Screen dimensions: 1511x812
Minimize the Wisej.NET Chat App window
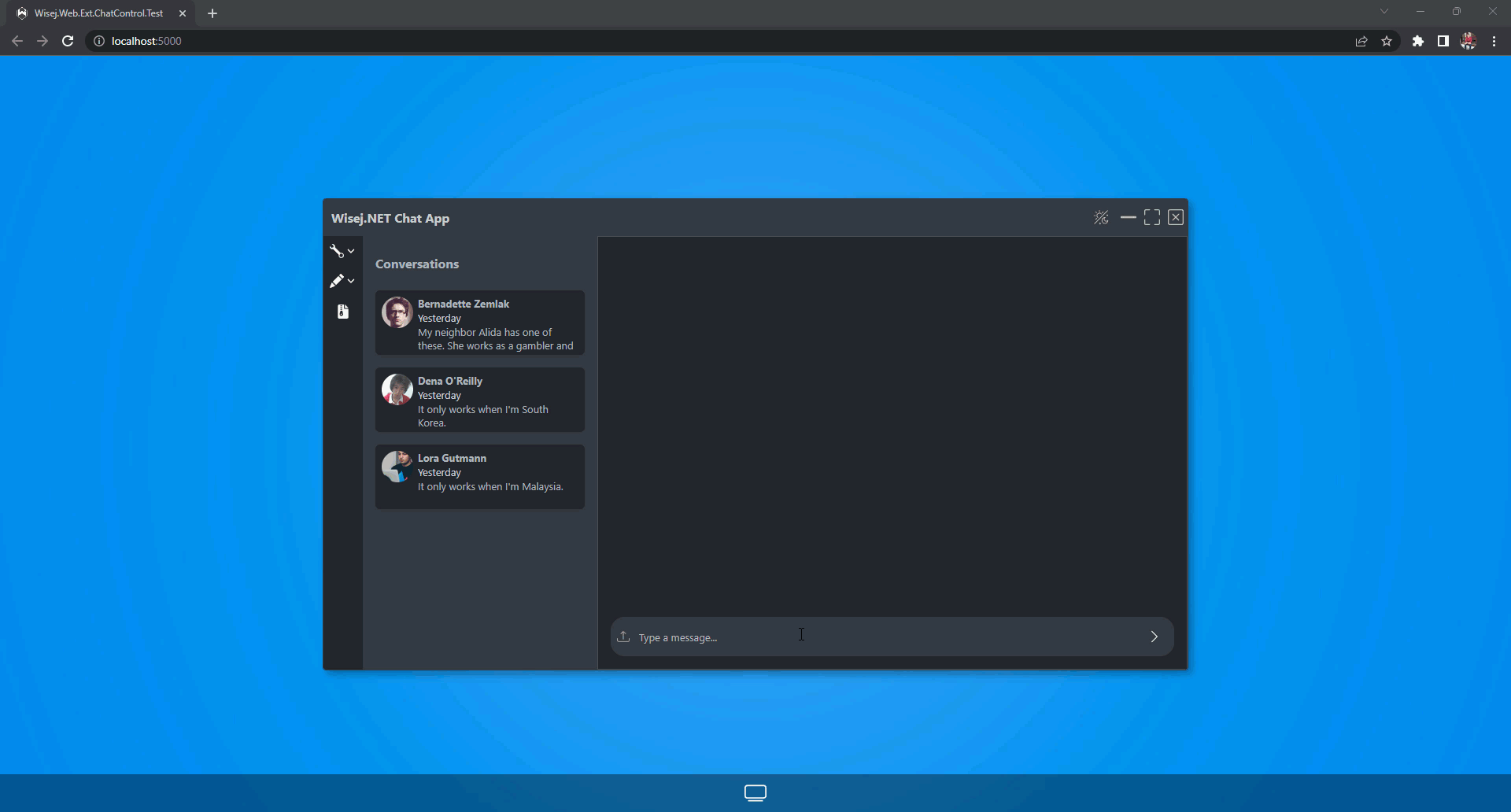[1128, 217]
